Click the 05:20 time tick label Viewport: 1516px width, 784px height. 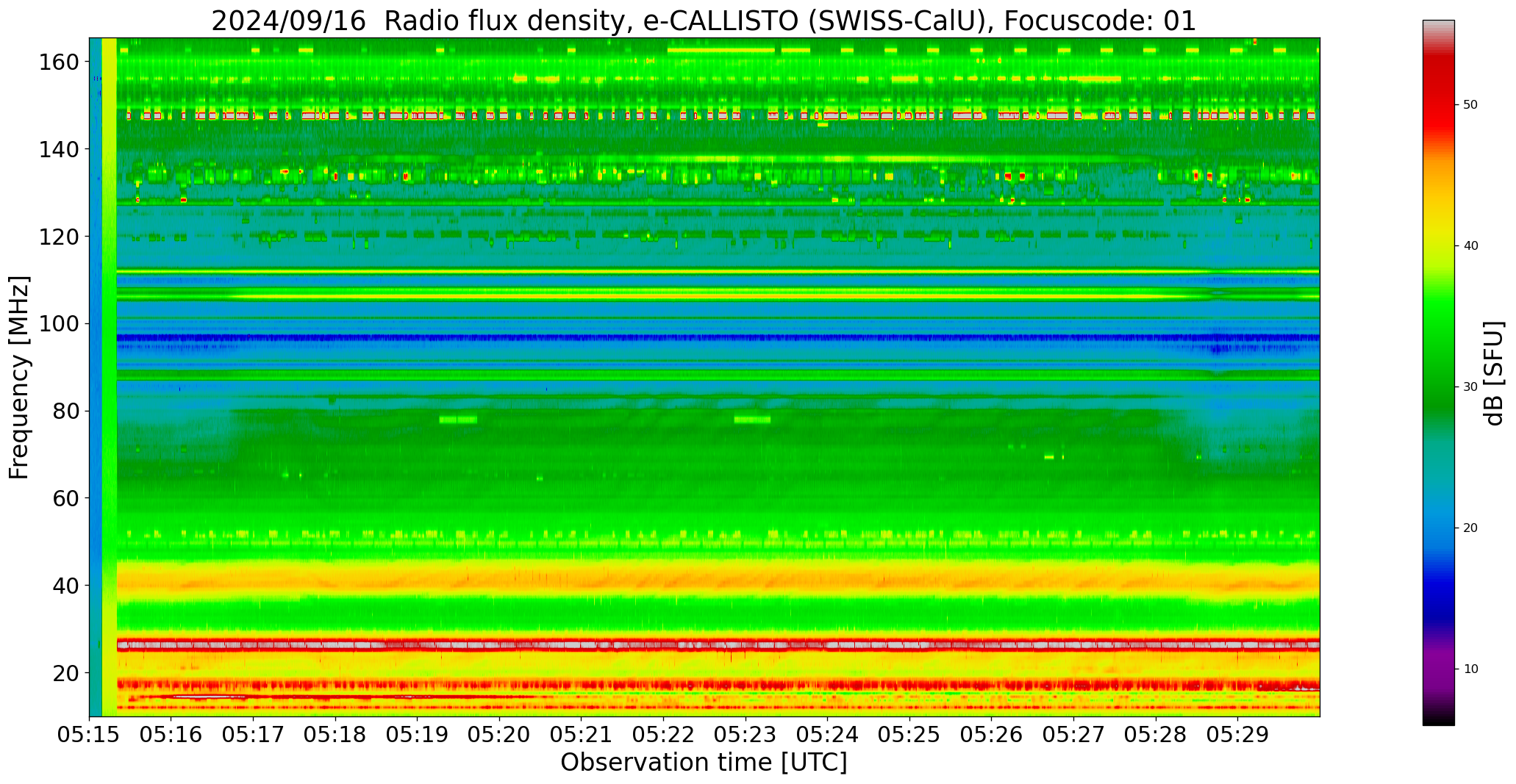tap(499, 736)
